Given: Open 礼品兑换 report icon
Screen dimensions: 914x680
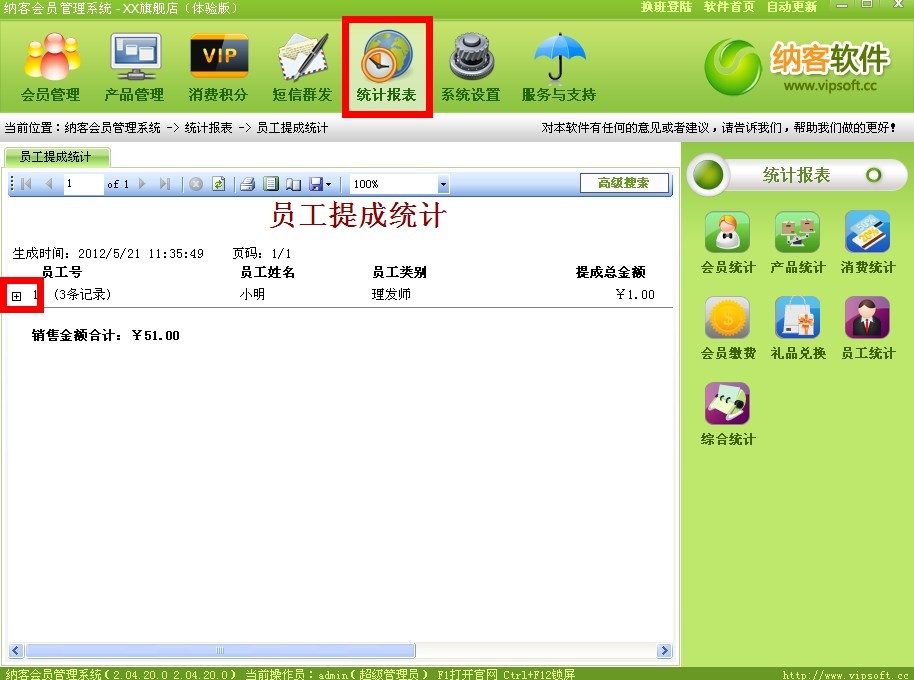Looking at the screenshot, I should click(x=797, y=328).
